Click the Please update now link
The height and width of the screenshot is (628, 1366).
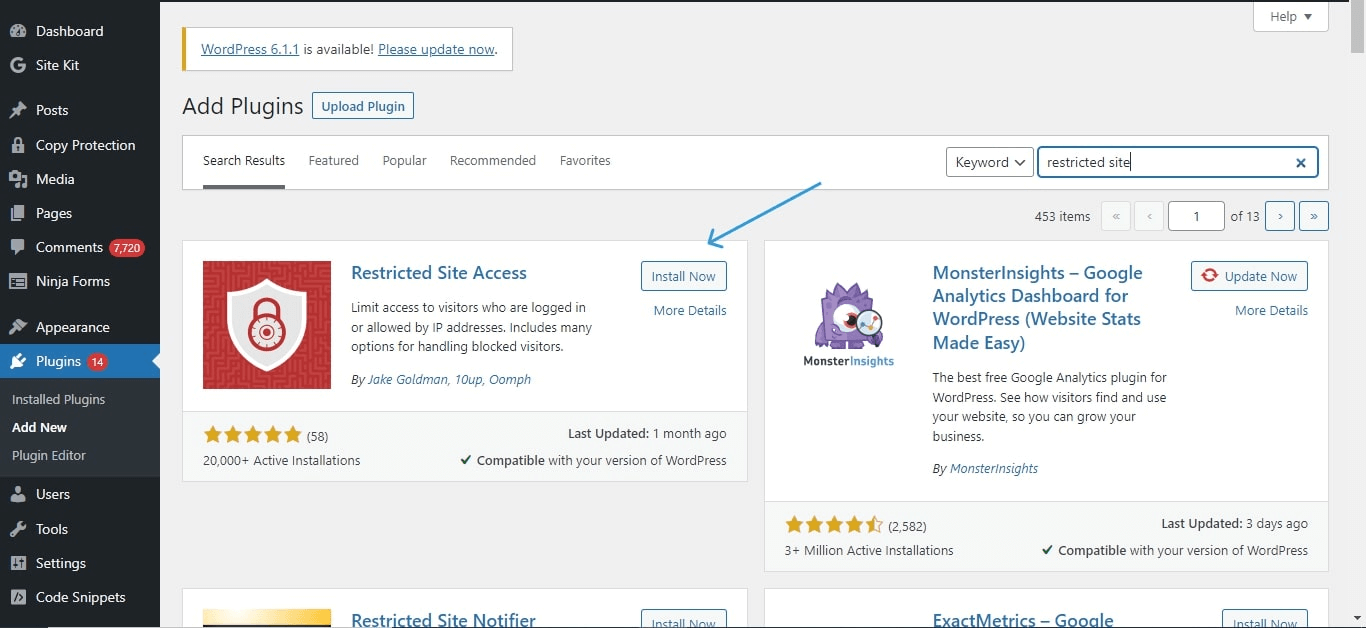(x=437, y=49)
